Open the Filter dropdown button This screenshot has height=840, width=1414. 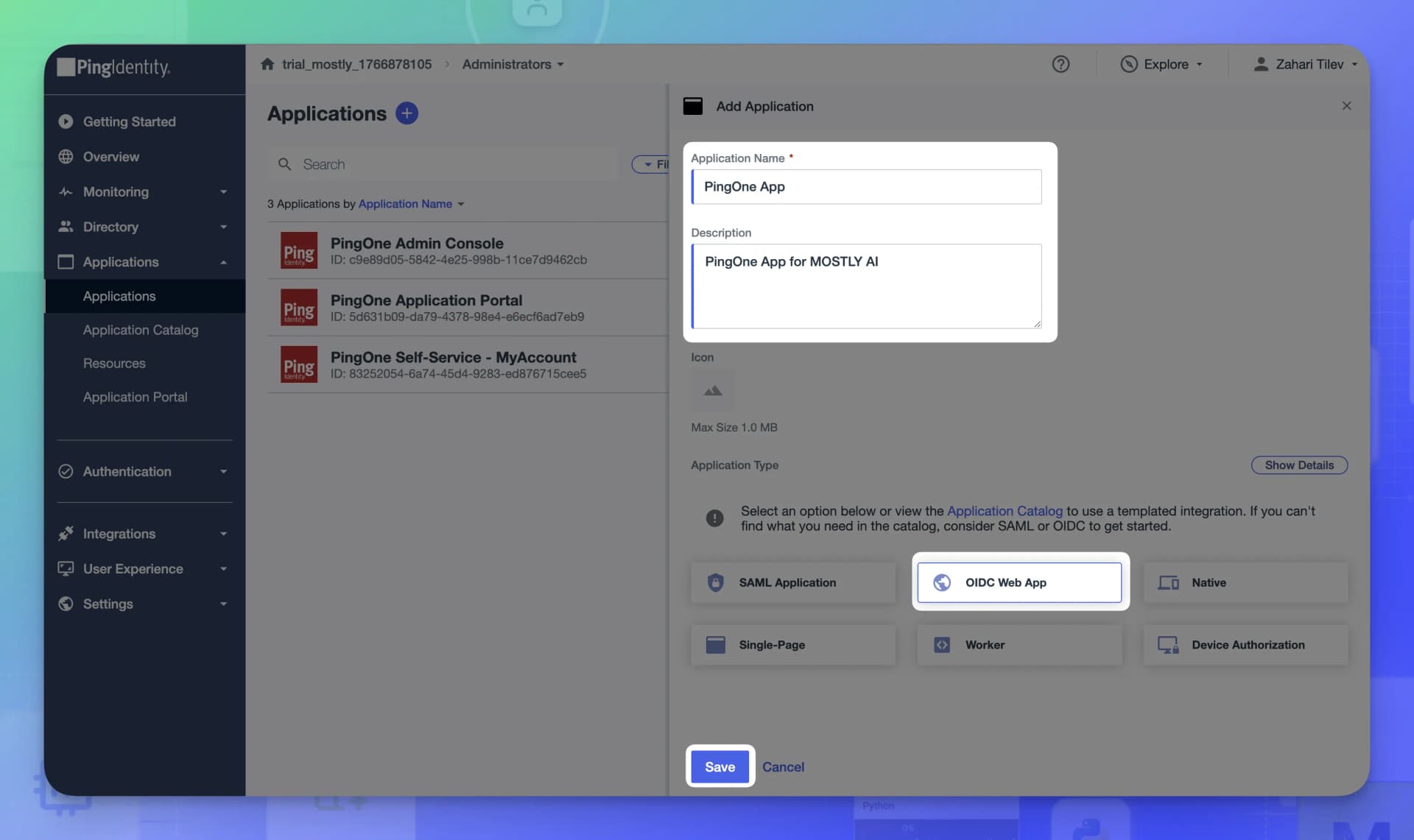click(651, 164)
